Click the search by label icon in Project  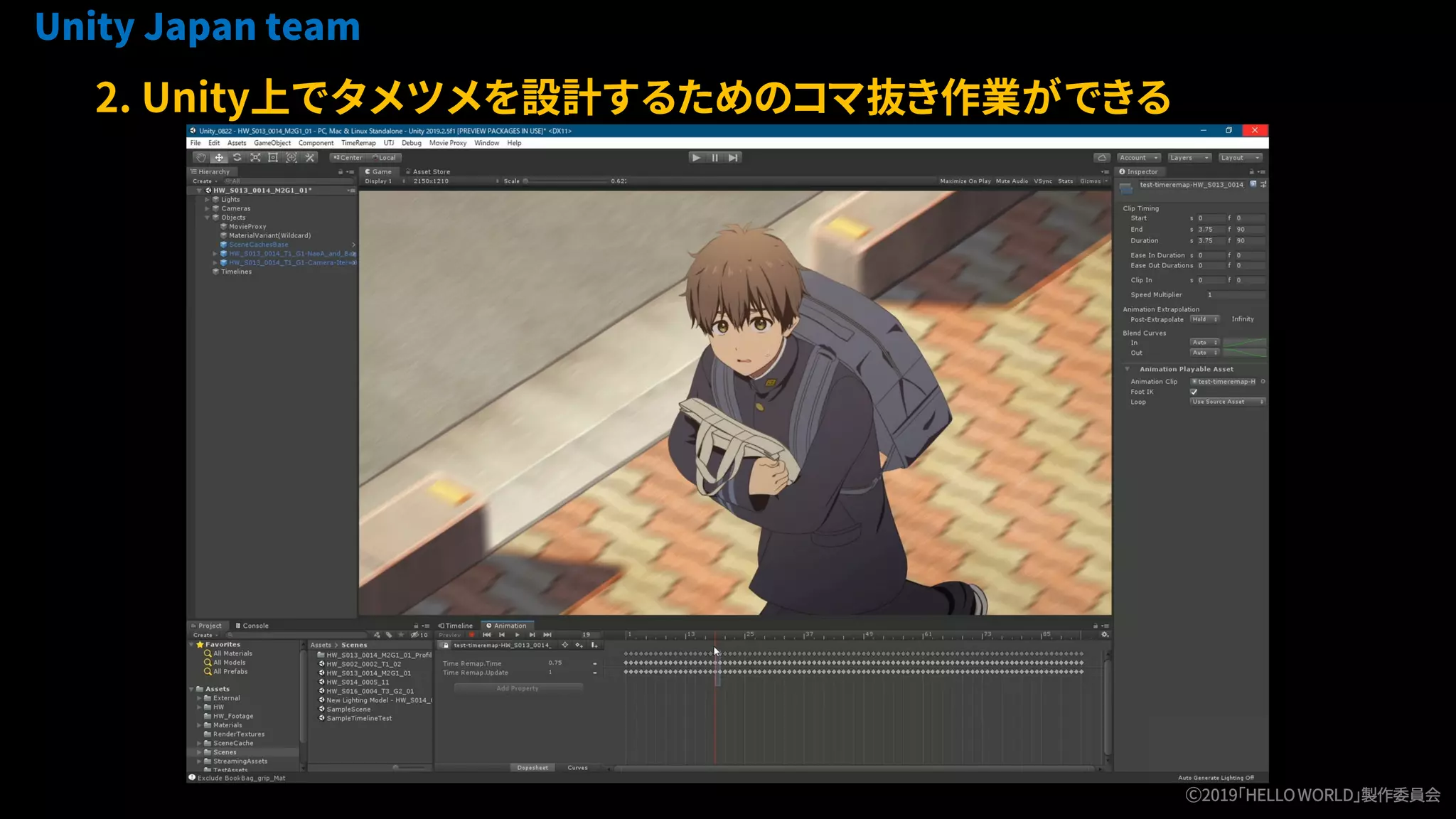click(x=389, y=635)
